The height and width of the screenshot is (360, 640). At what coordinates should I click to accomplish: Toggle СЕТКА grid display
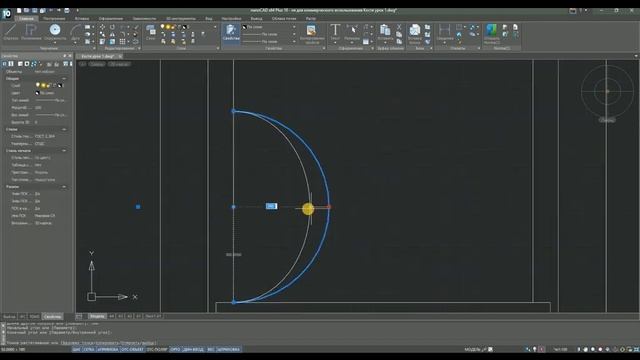coord(89,349)
